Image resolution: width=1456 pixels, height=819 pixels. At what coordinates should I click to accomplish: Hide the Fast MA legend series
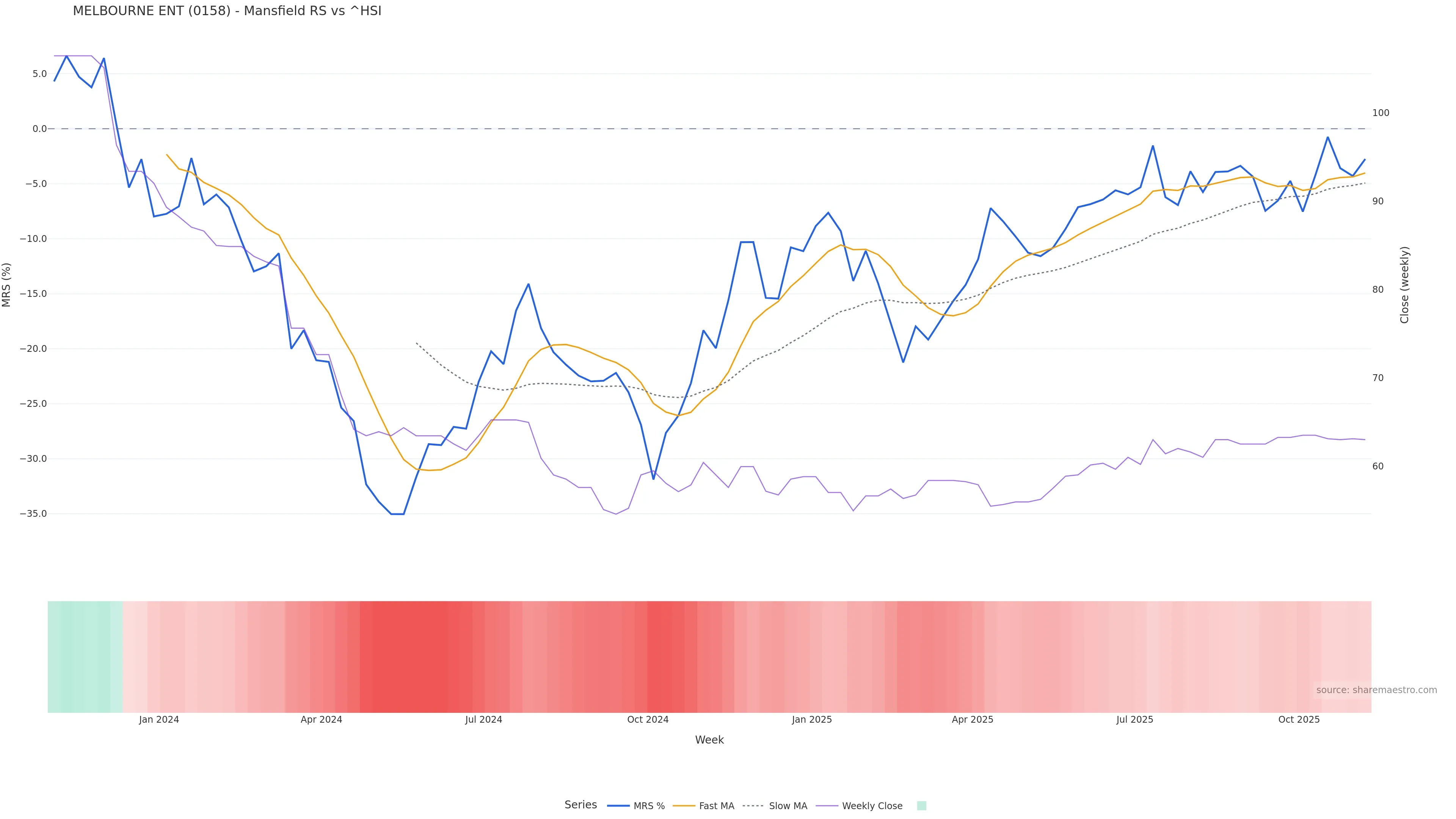[x=704, y=806]
